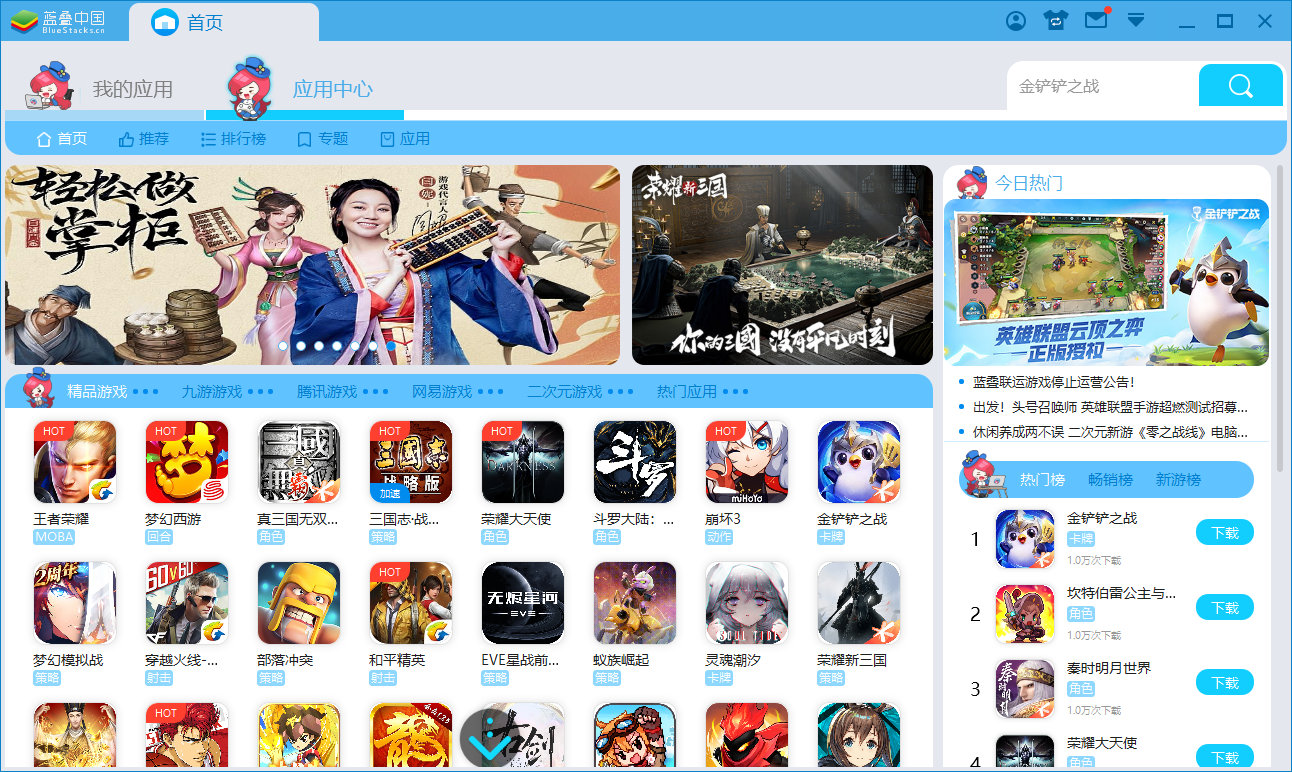Open 梦幻西游 game icon
Screen dimensions: 1292x772
pos(187,462)
